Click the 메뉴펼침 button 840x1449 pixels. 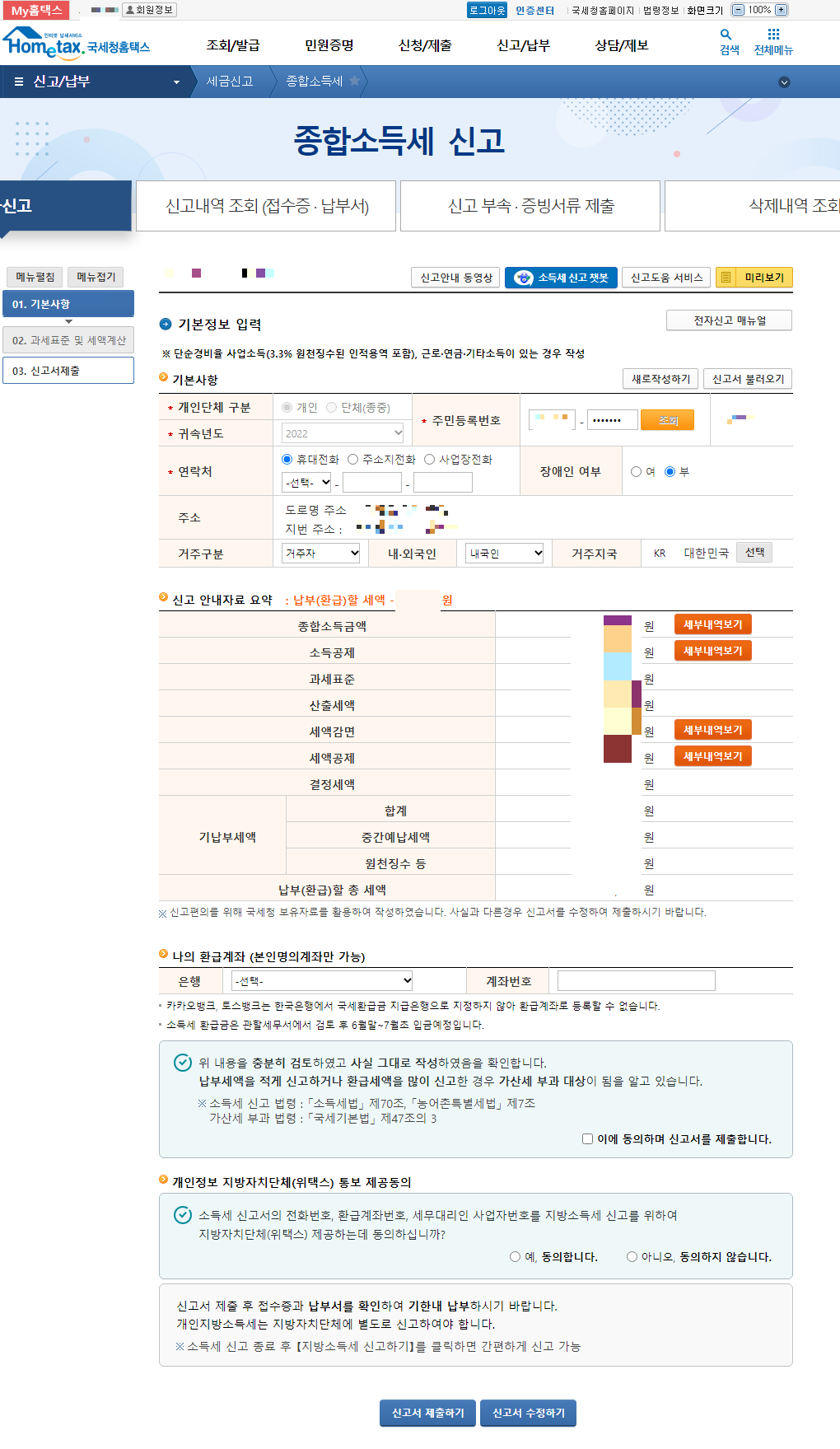click(35, 277)
